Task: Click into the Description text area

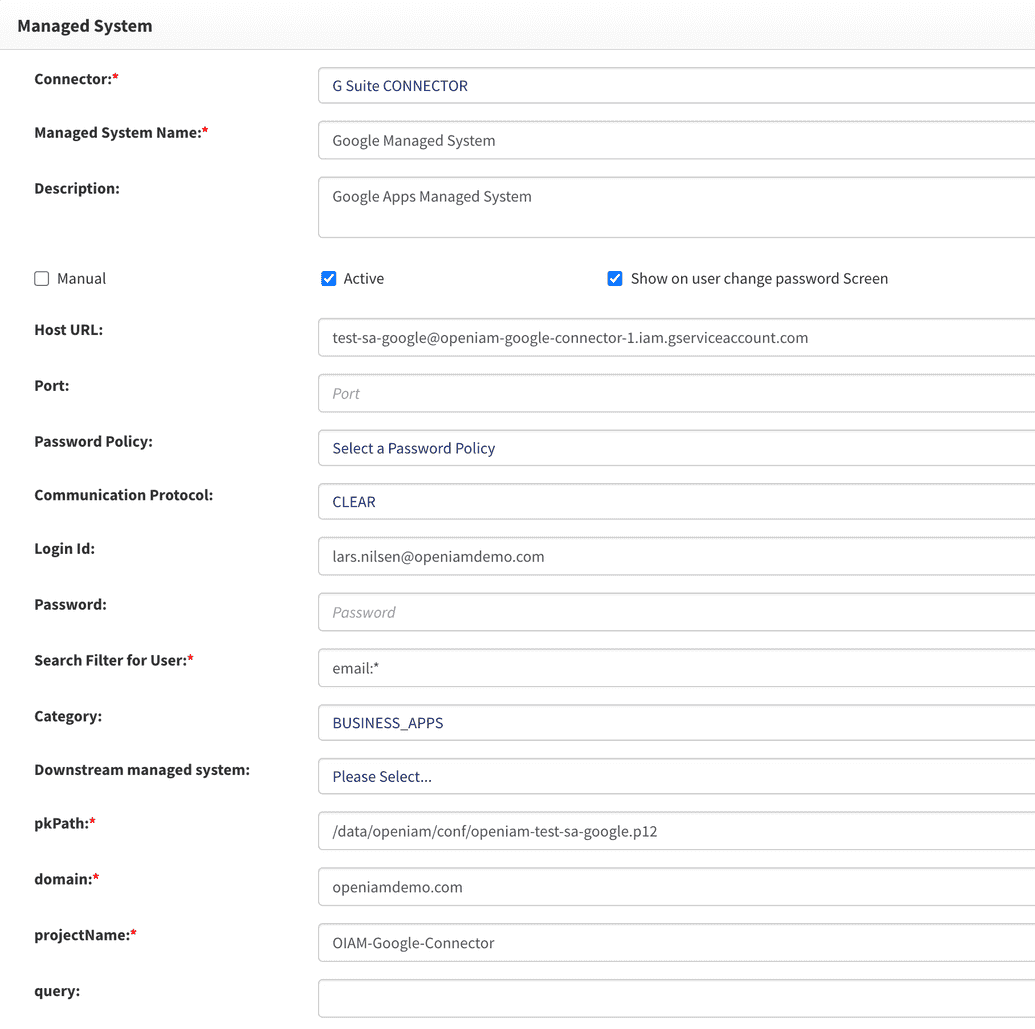Action: click(x=676, y=207)
